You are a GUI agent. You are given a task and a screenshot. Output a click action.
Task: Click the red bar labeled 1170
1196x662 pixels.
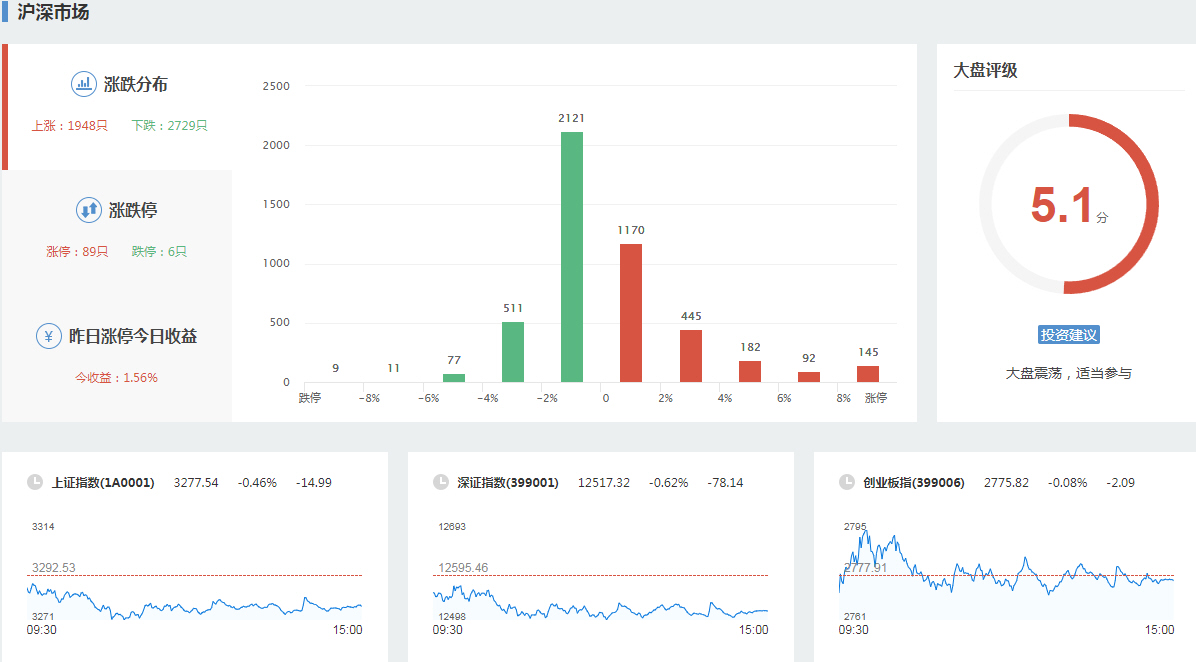click(631, 313)
